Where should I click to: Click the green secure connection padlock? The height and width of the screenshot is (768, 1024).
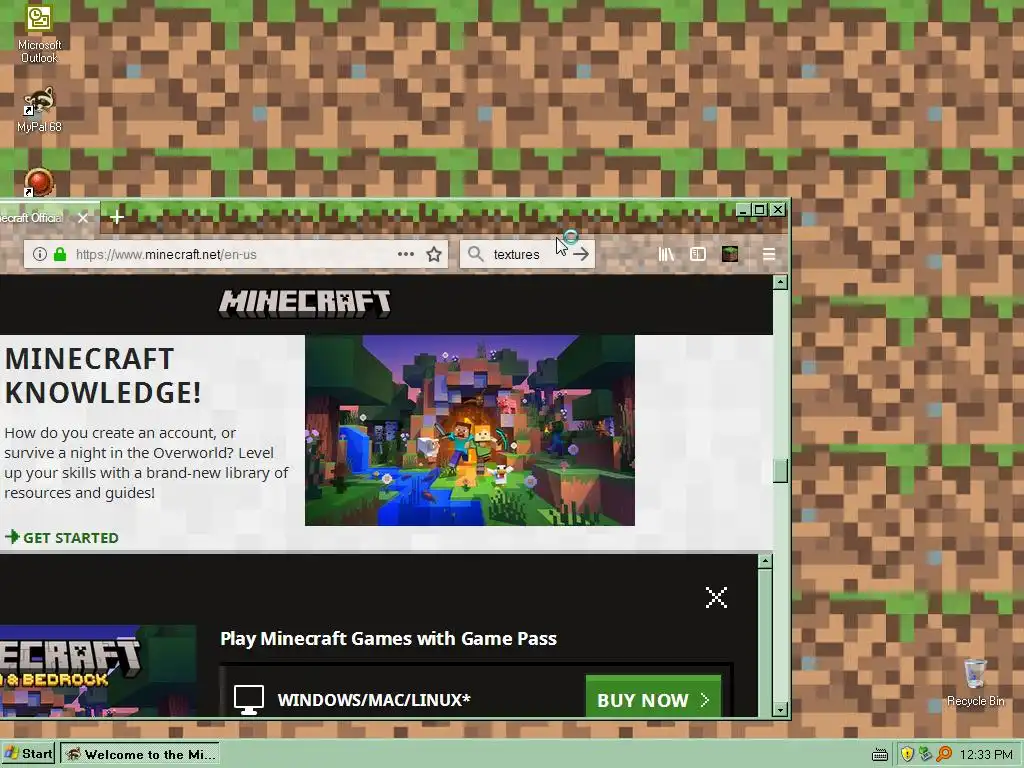[60, 254]
